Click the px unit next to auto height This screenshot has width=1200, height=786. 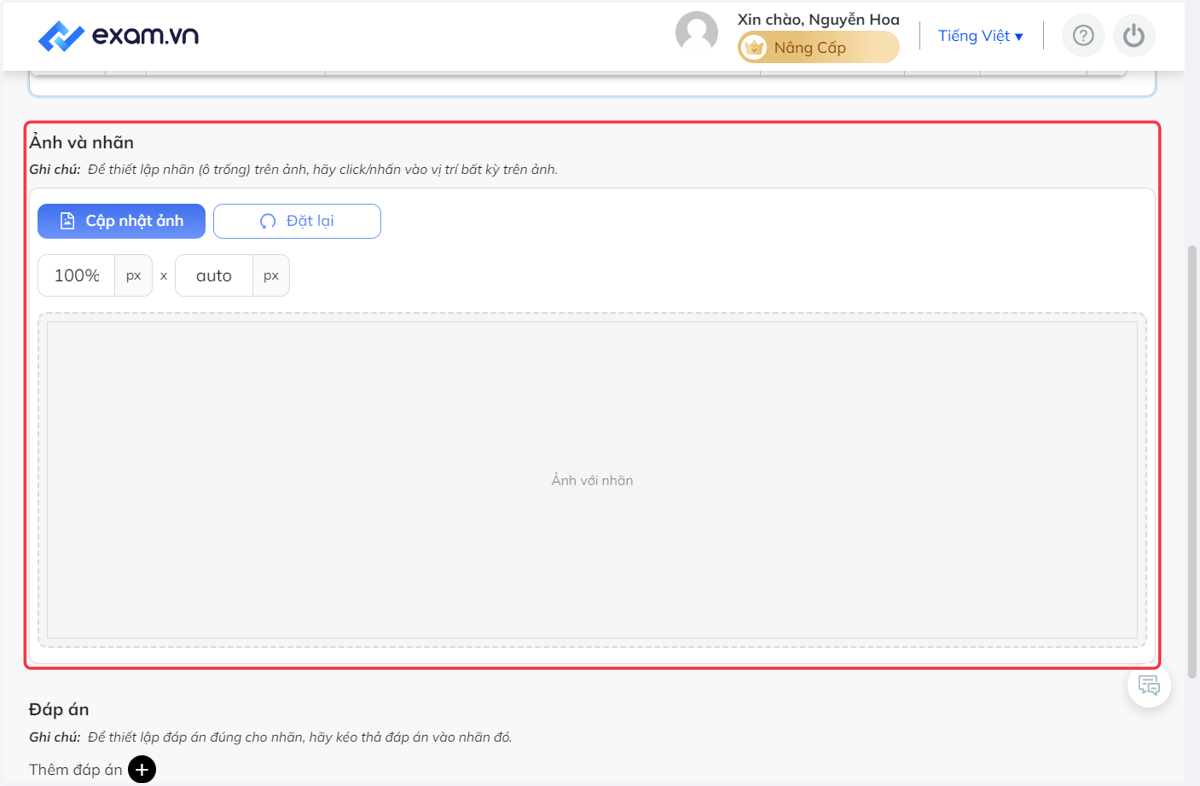[x=271, y=275]
